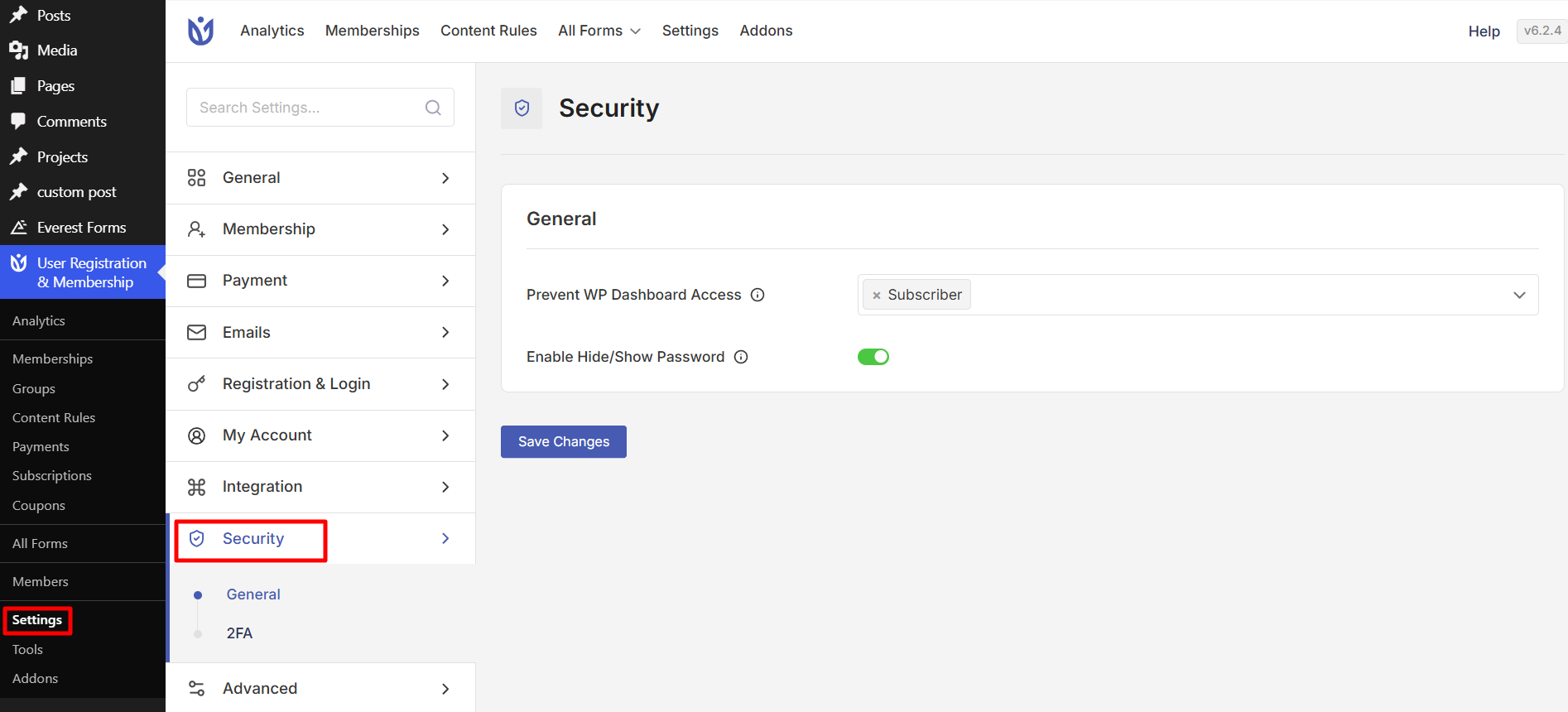This screenshot has height=712, width=1568.
Task: Click inside the Prevent WP Dashboard Access field
Action: coord(1198,295)
